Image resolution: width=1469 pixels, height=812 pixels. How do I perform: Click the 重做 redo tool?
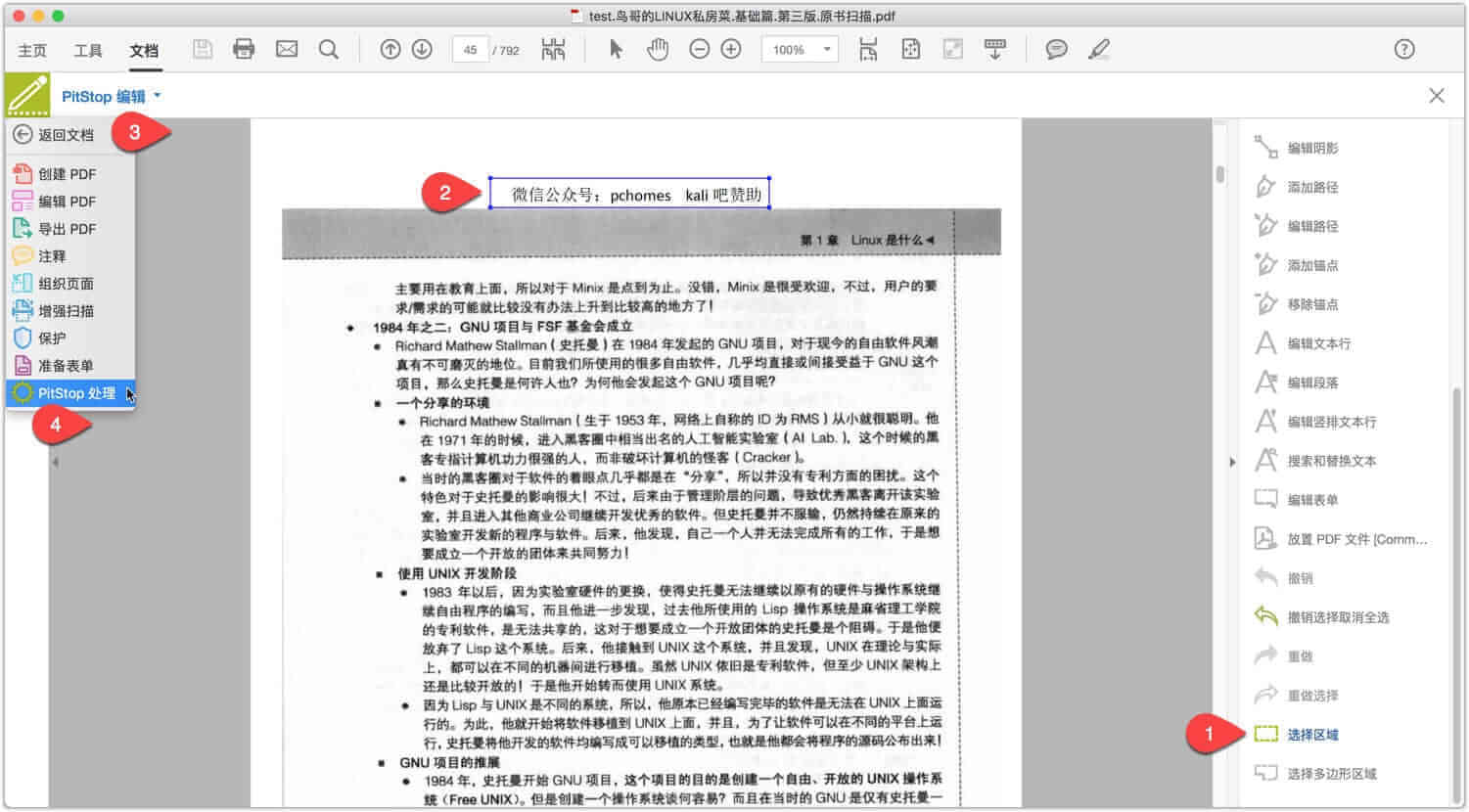pos(1284,656)
